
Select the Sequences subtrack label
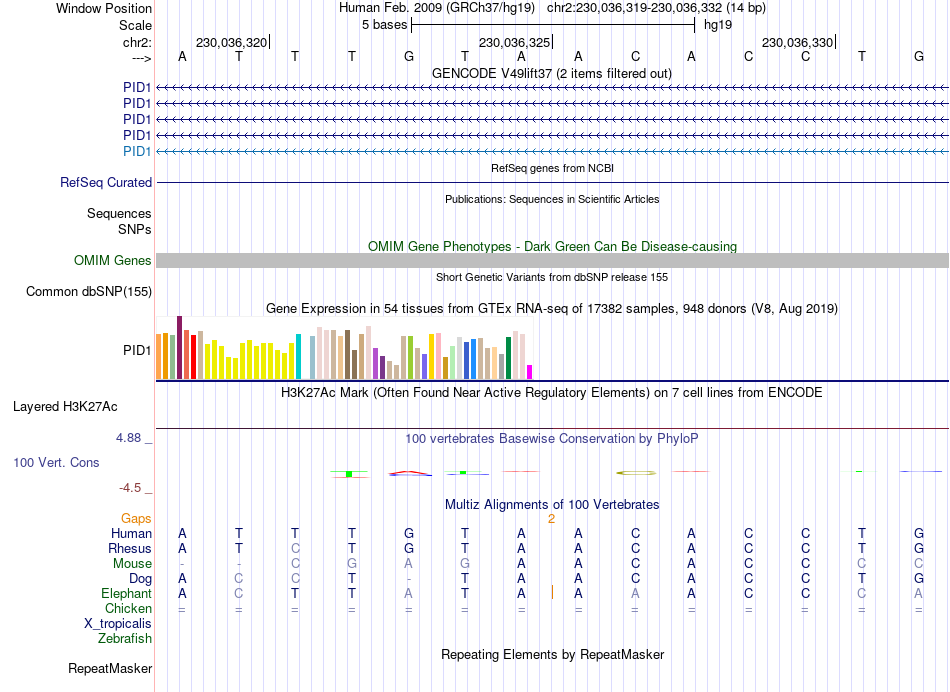click(x=119, y=213)
